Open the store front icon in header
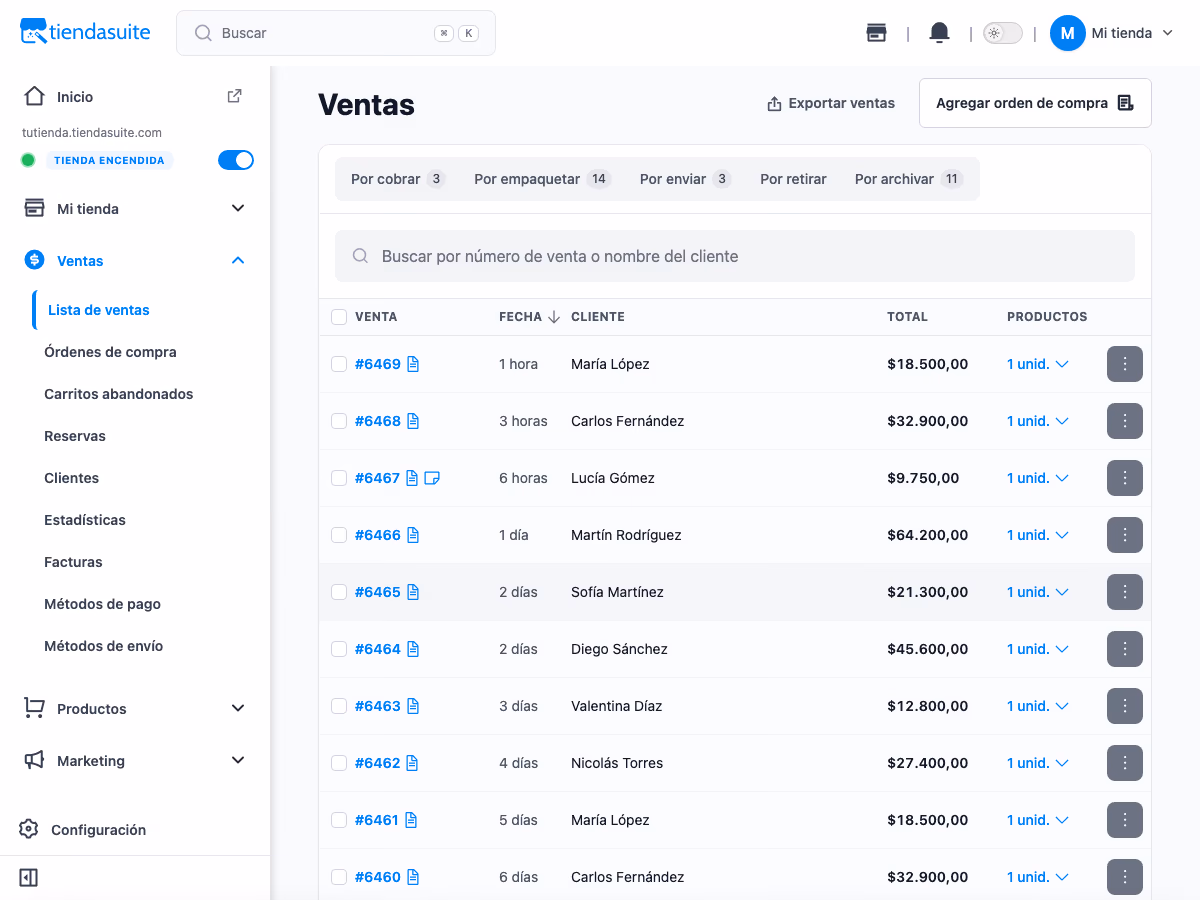 coord(876,33)
